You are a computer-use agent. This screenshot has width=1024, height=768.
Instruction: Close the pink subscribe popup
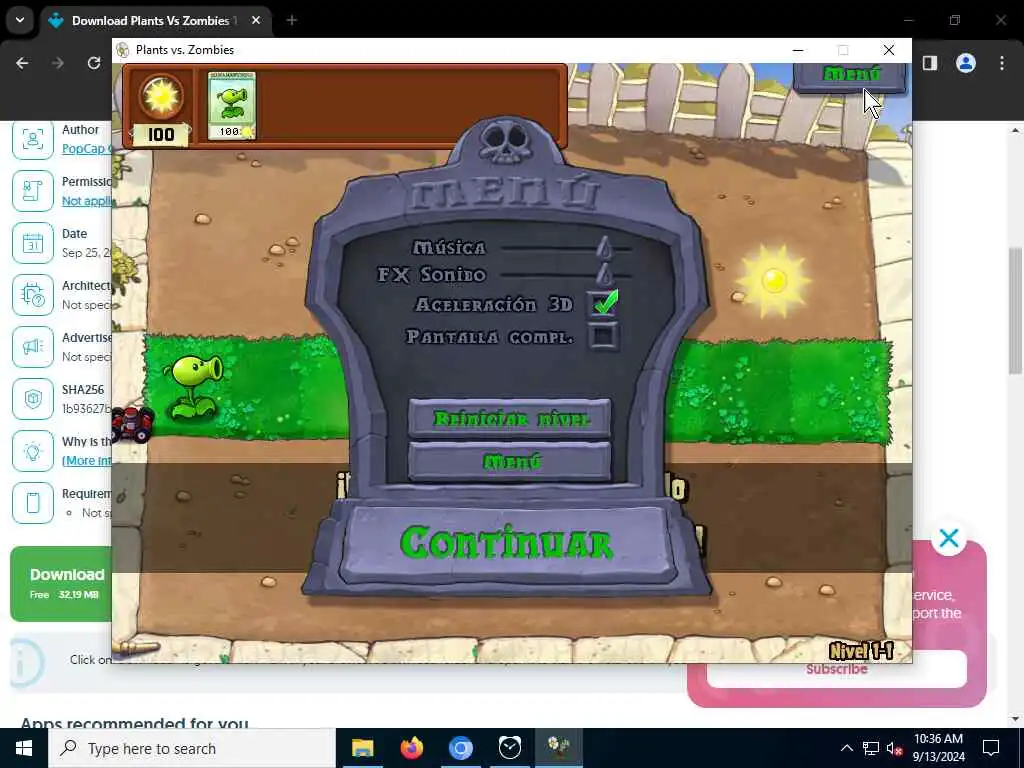(949, 538)
